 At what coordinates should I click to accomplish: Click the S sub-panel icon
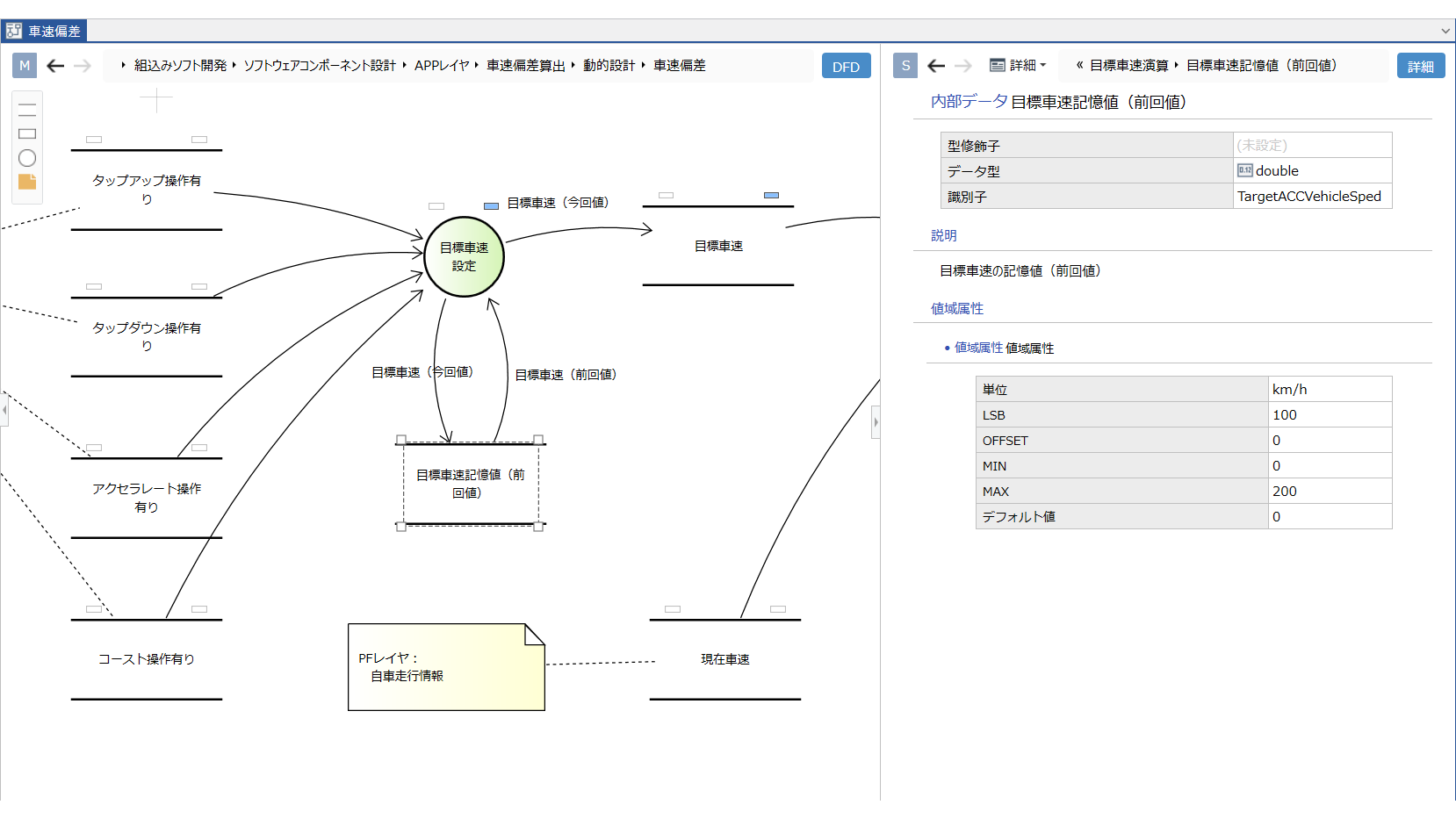[905, 66]
